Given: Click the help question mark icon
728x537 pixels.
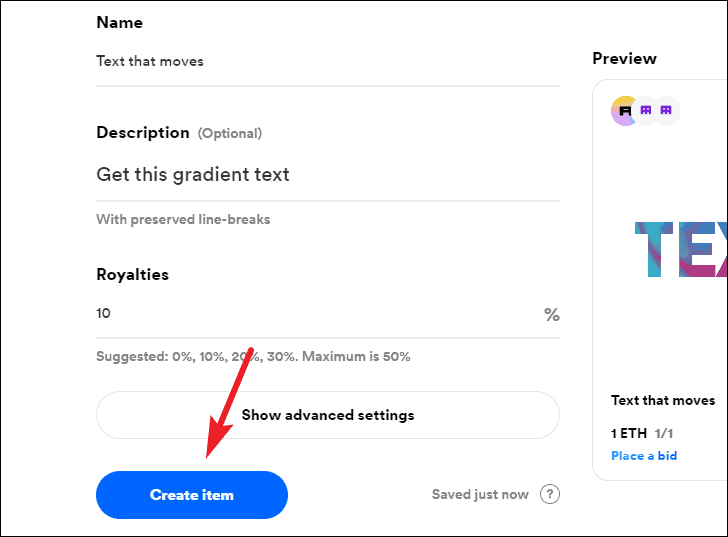Looking at the screenshot, I should pos(550,494).
